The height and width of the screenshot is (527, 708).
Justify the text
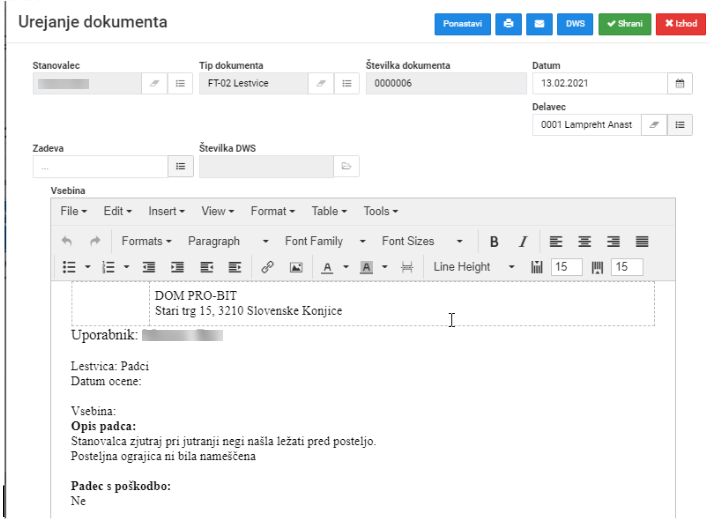[642, 242]
